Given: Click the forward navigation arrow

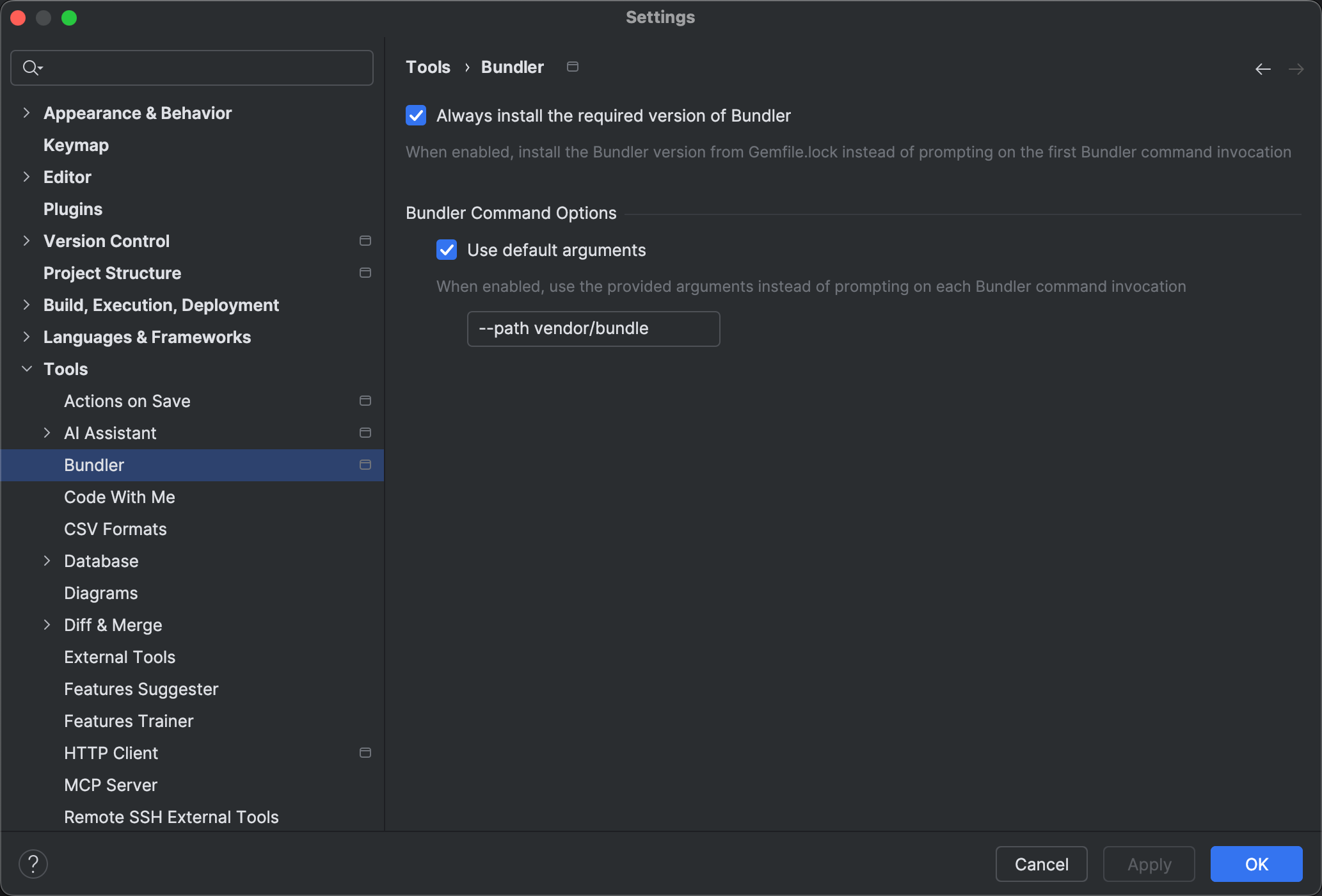Looking at the screenshot, I should [1296, 68].
